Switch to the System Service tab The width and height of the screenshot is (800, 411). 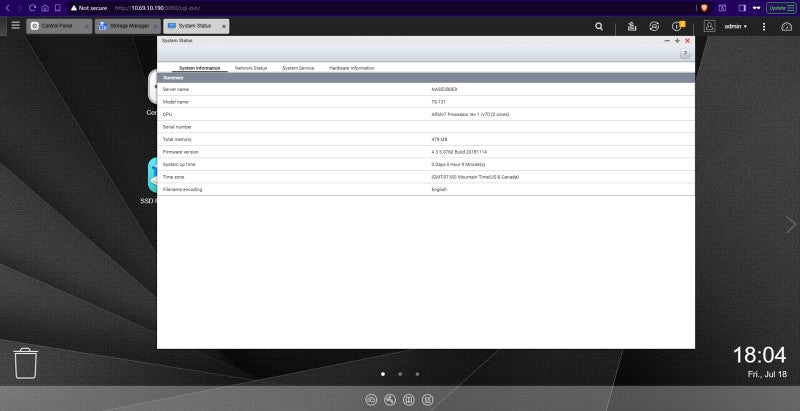298,68
